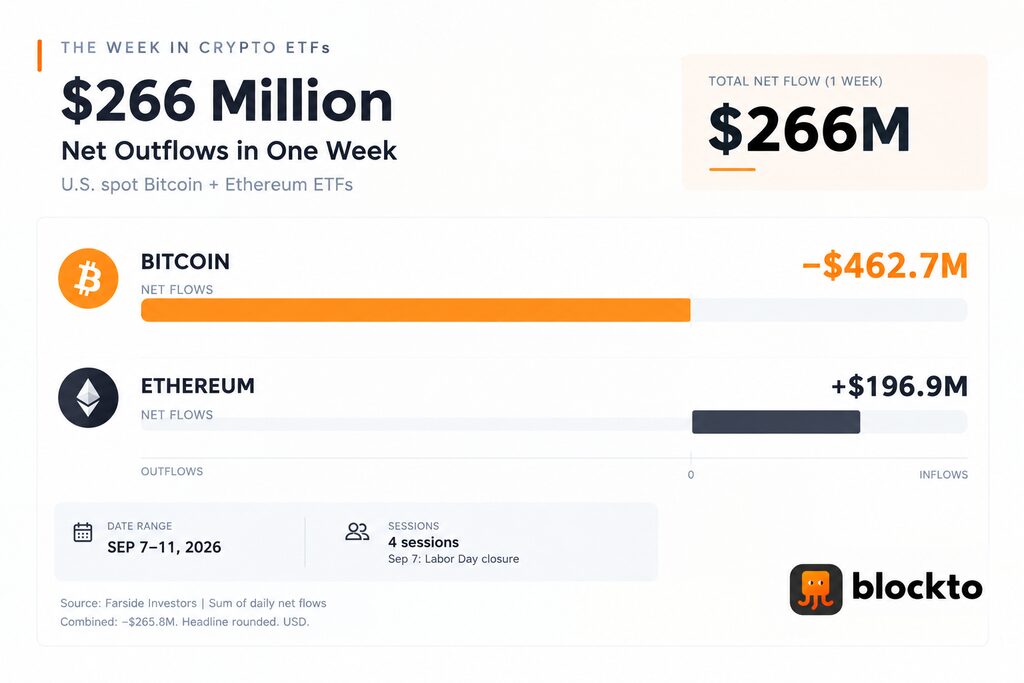Click the +$196.9M Ethereum value
Viewport: 1024px width, 683px height.
click(899, 387)
